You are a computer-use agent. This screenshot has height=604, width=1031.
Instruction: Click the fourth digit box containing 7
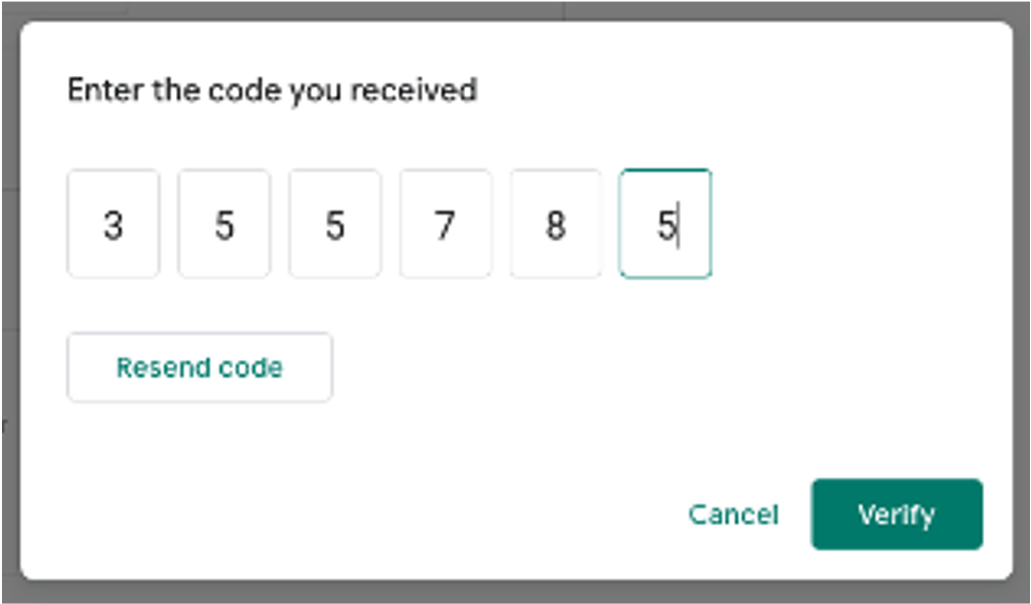pyautogui.click(x=445, y=224)
